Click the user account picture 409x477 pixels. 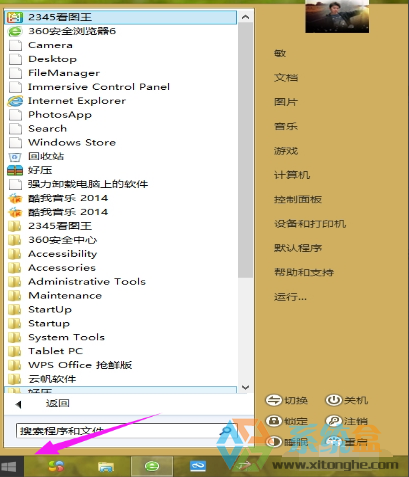pos(337,16)
